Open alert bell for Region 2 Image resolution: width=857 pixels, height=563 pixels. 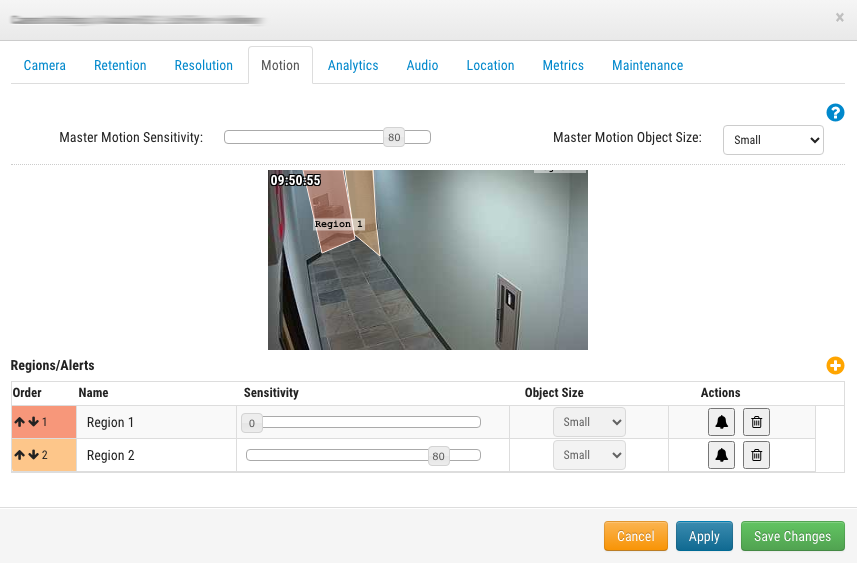(721, 456)
